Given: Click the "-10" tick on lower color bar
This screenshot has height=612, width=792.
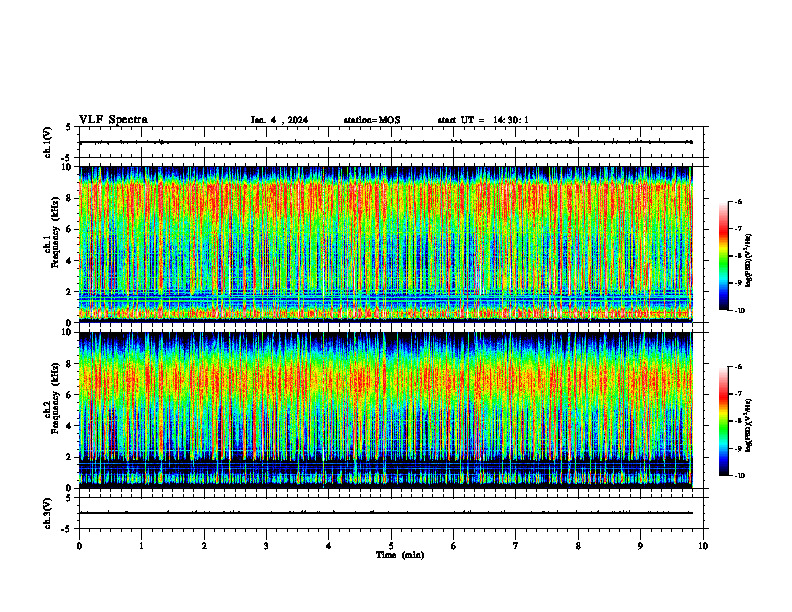Looking at the screenshot, I should 739,475.
